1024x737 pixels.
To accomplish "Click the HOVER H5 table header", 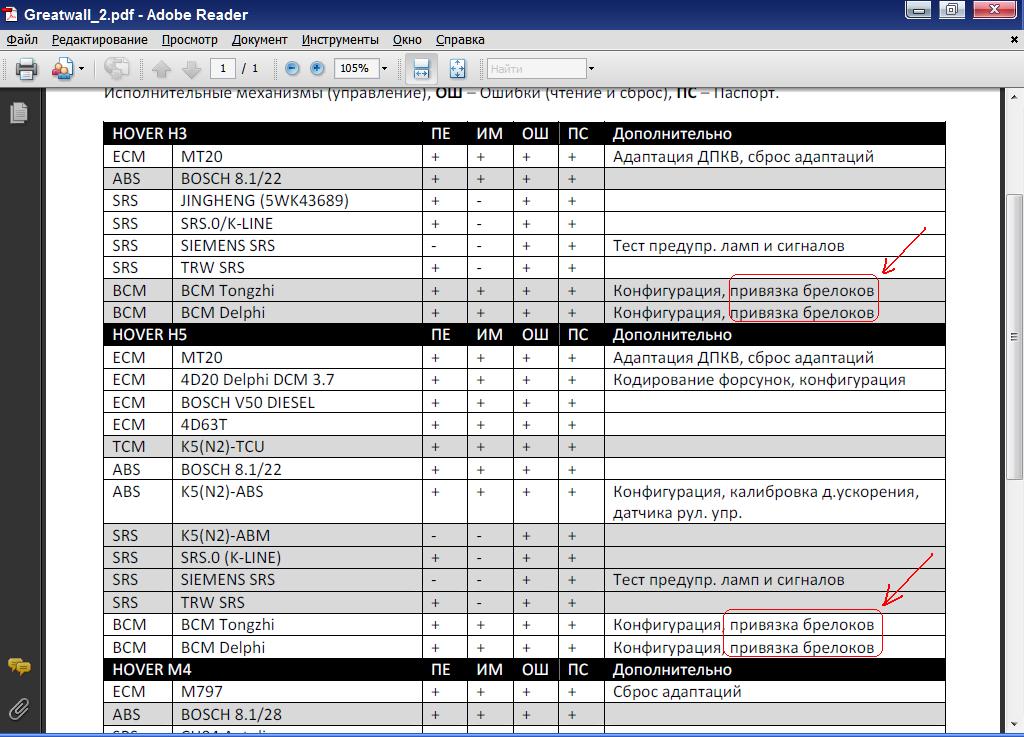I will (x=150, y=335).
